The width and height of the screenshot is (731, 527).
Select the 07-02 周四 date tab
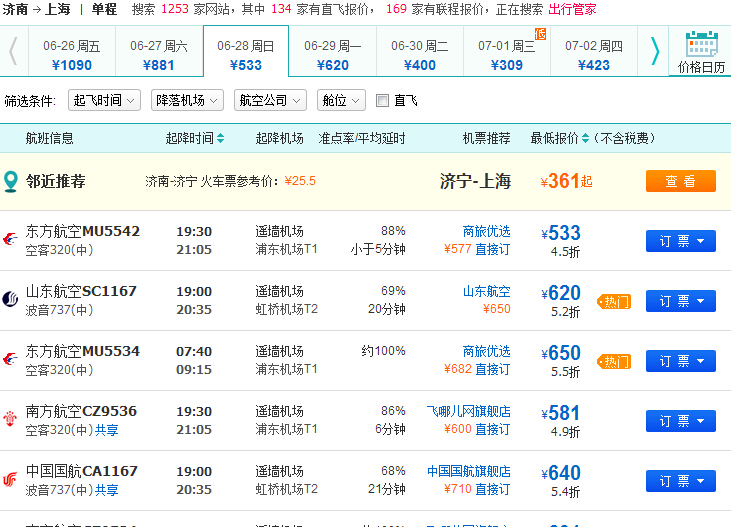(594, 51)
